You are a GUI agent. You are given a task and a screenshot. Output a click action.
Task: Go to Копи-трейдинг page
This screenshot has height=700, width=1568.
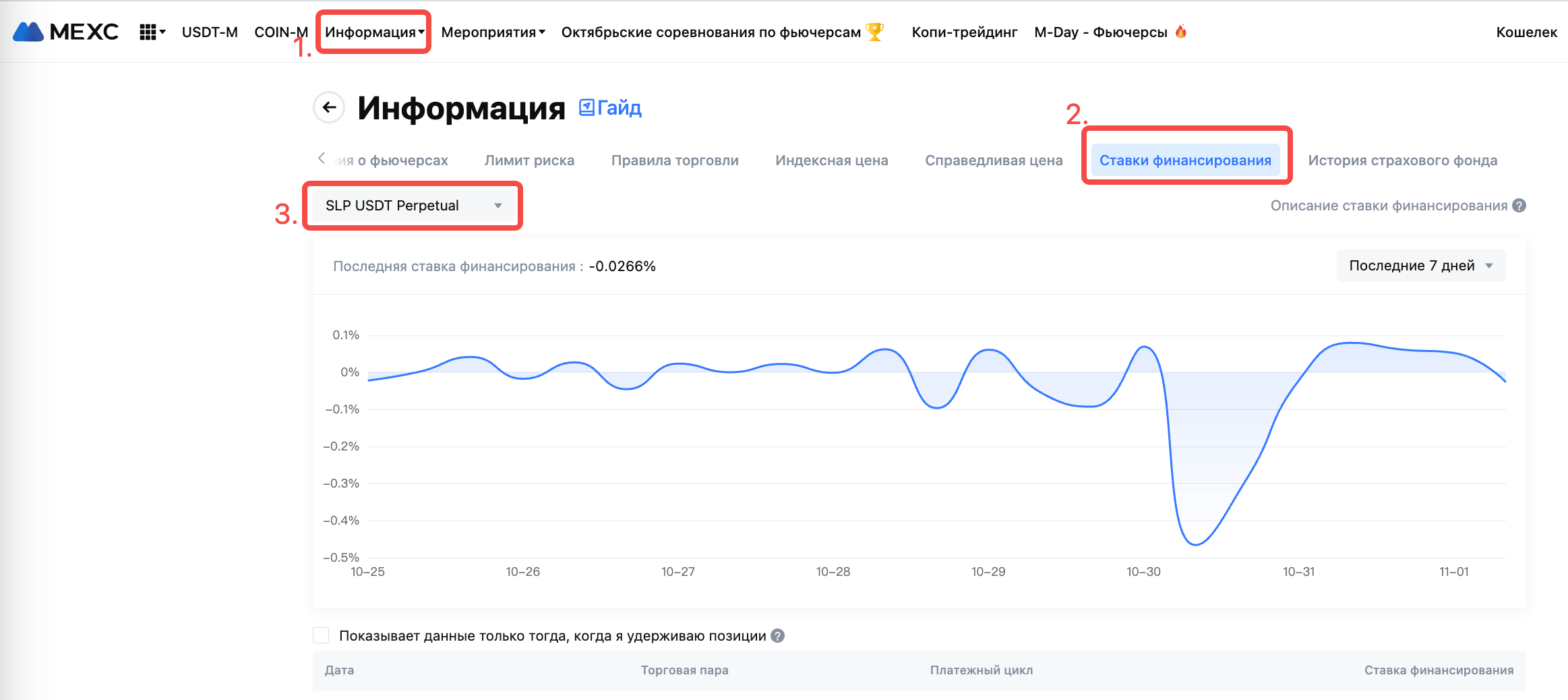point(964,32)
